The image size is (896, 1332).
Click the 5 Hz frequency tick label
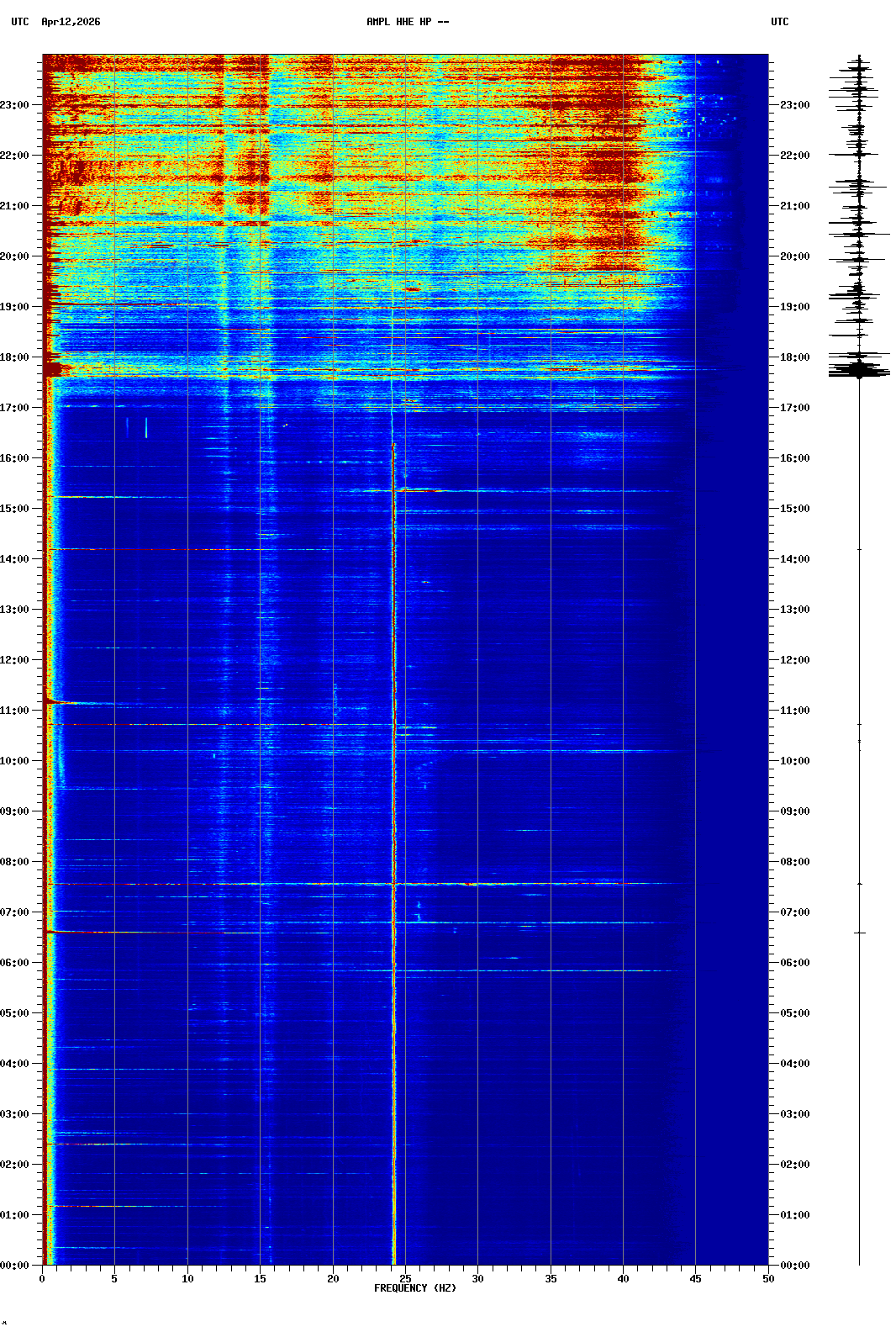click(114, 1279)
